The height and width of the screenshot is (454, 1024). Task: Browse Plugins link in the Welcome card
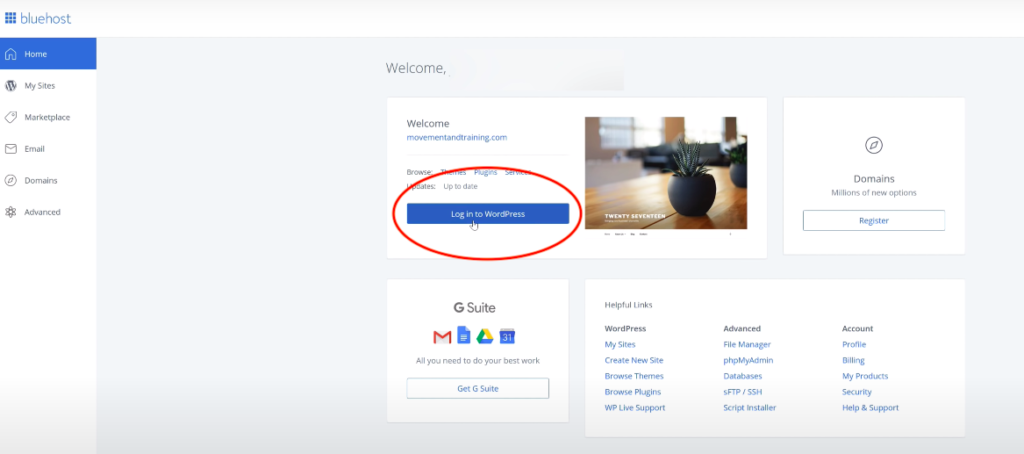(485, 172)
